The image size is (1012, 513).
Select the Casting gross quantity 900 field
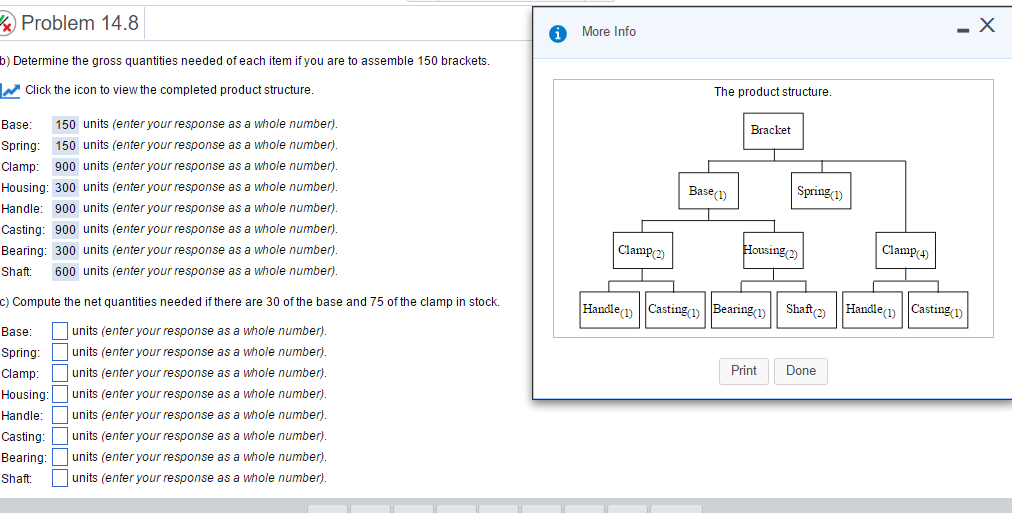click(65, 230)
